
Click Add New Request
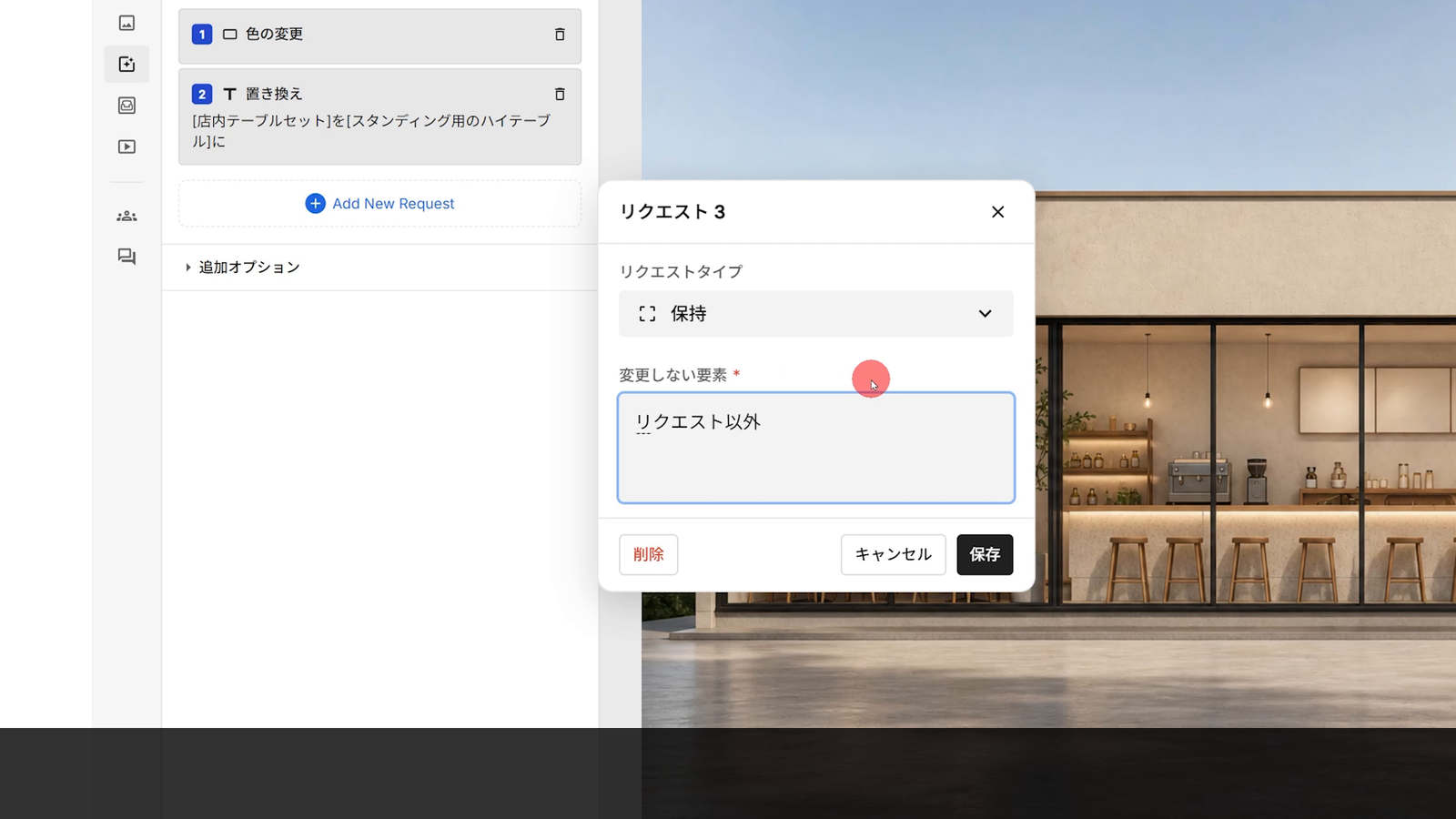379,204
